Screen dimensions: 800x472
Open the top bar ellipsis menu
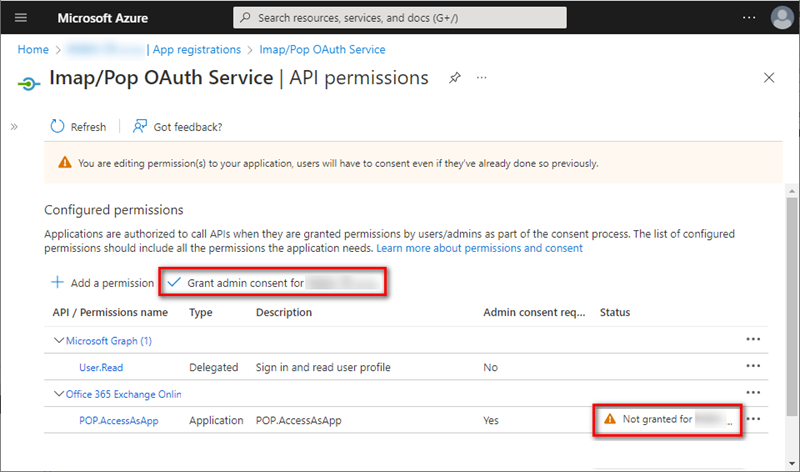(749, 18)
